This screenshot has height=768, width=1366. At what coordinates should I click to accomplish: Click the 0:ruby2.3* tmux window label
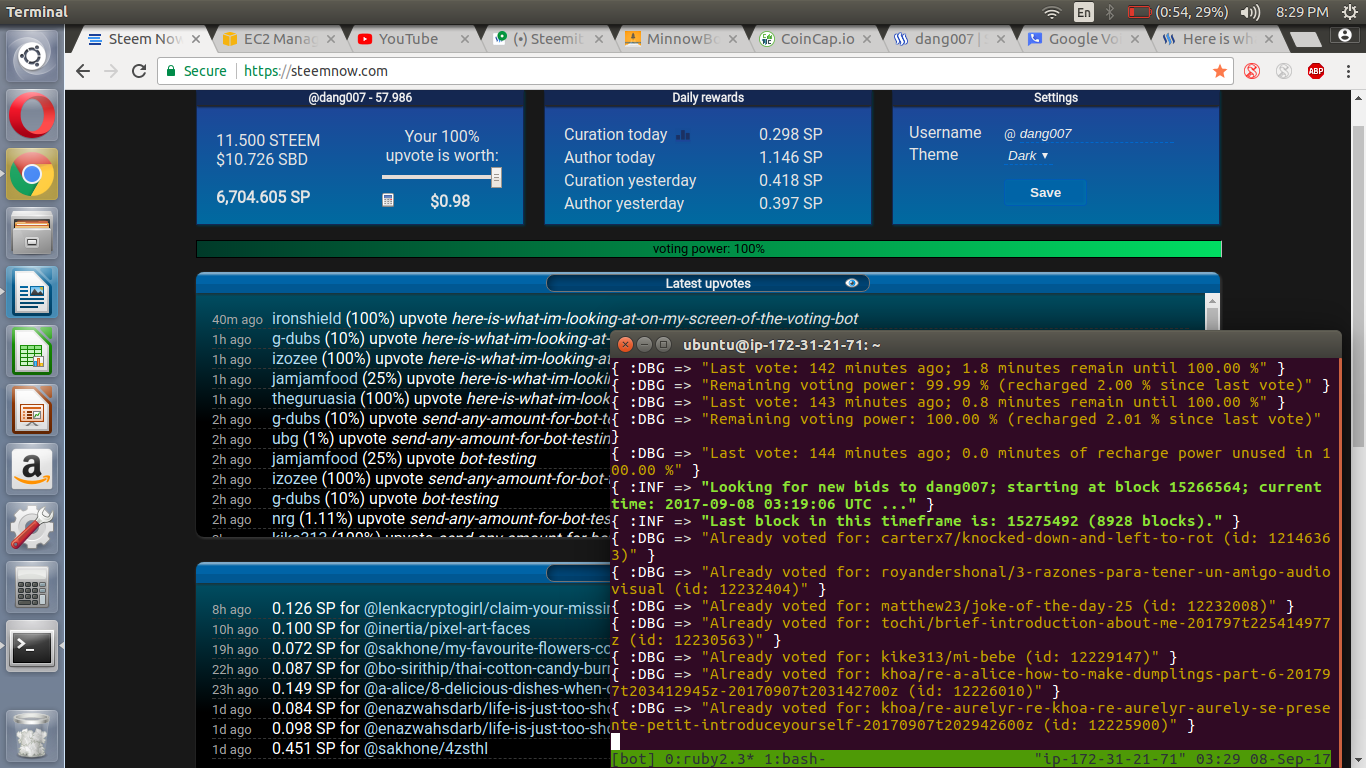(x=710, y=759)
